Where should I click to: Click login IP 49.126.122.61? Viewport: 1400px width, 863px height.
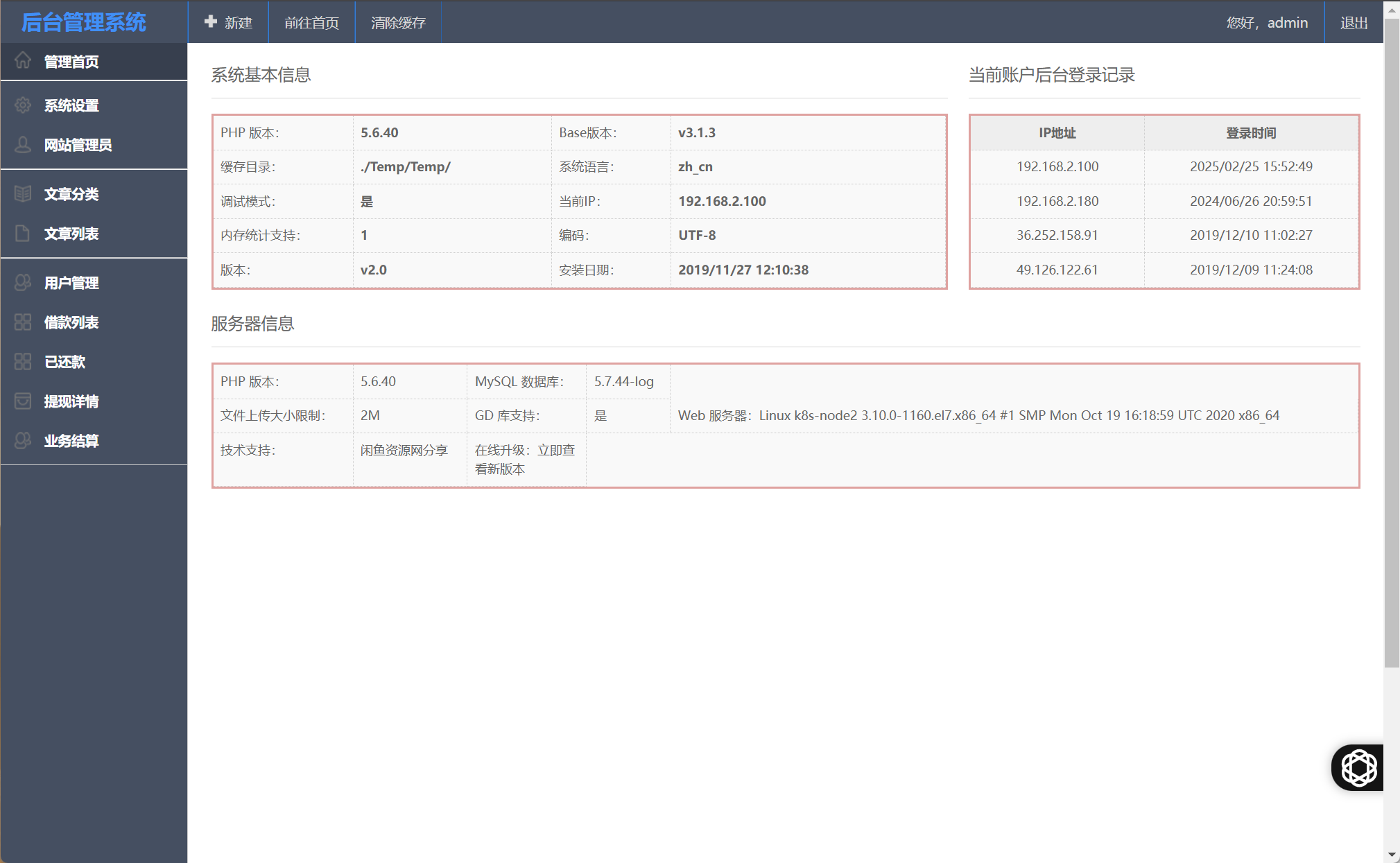pos(1057,270)
